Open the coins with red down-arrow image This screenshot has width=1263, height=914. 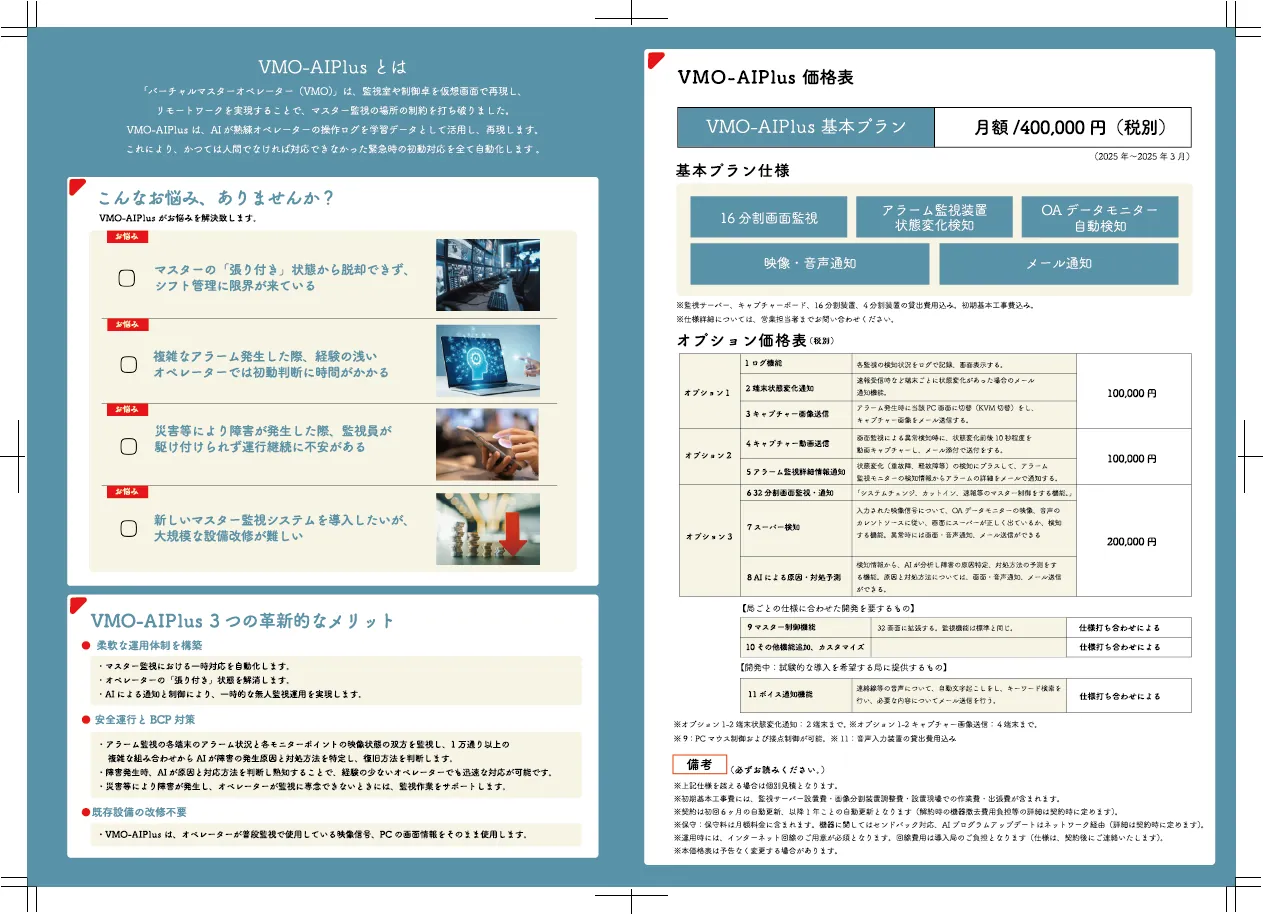point(488,529)
